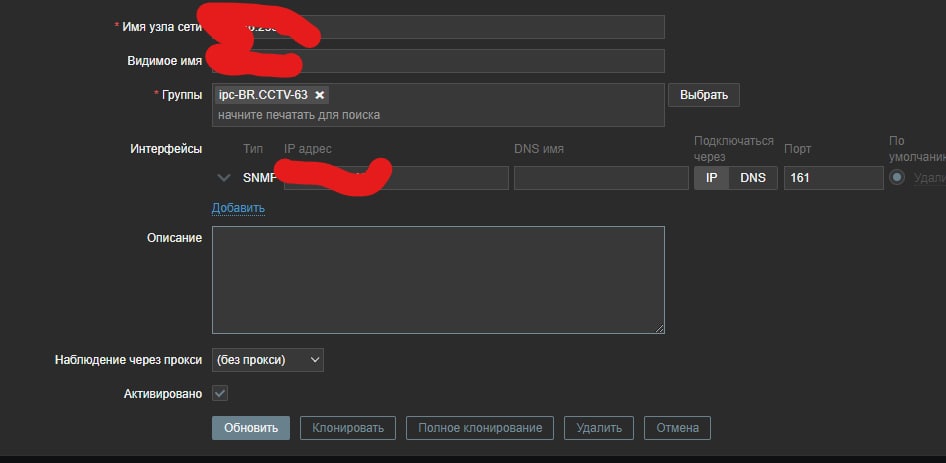Expand the SNMP interface chevron

click(x=224, y=177)
